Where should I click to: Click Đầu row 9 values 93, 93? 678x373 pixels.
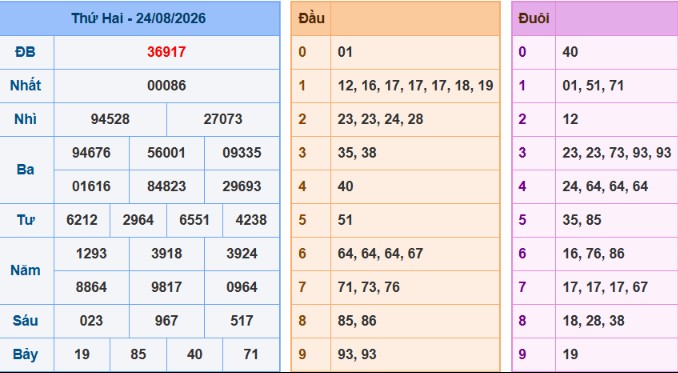357,354
